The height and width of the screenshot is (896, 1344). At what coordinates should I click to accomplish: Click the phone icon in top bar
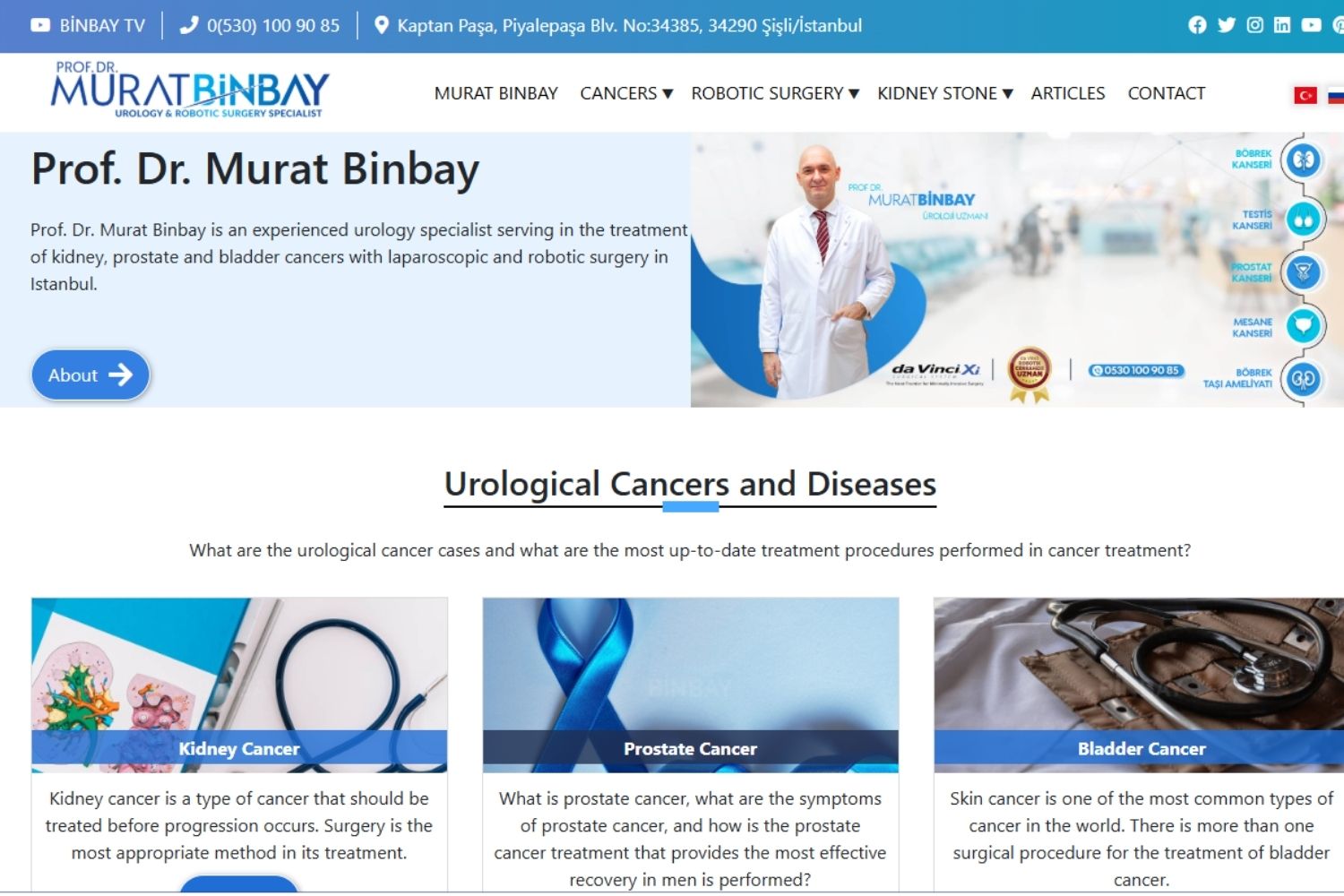(x=188, y=25)
